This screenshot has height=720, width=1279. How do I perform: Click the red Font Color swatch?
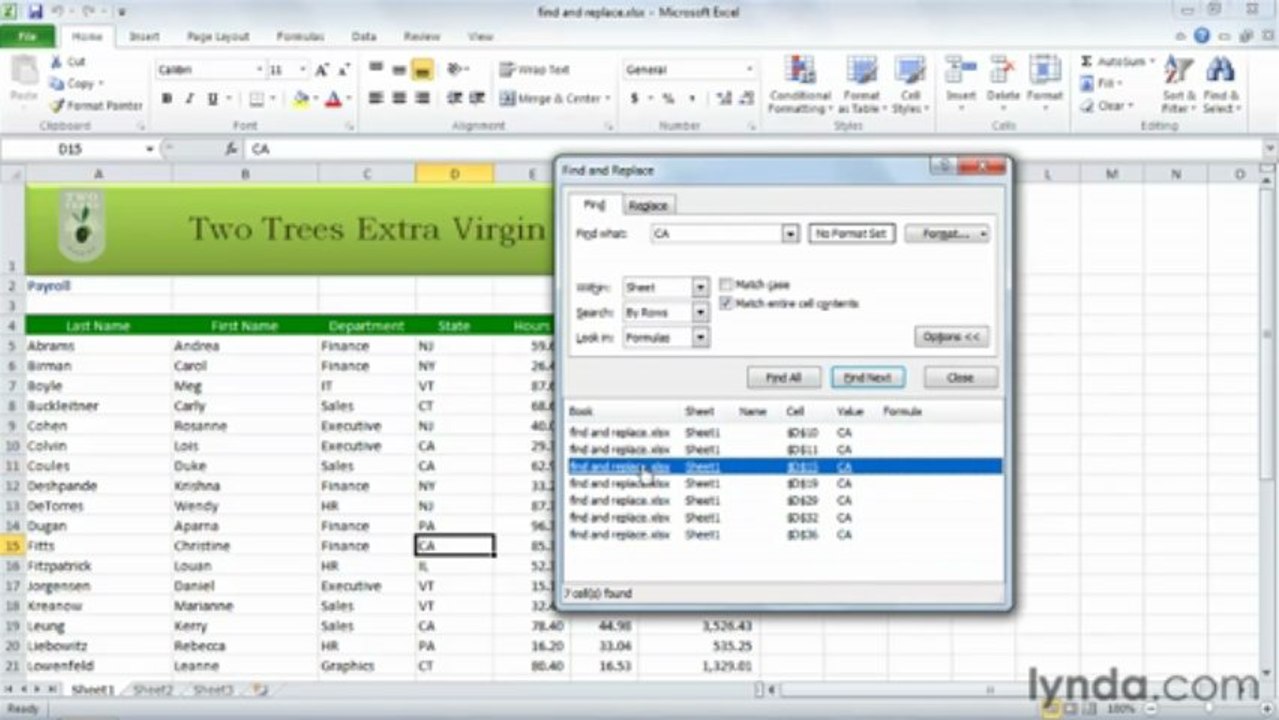click(x=333, y=99)
